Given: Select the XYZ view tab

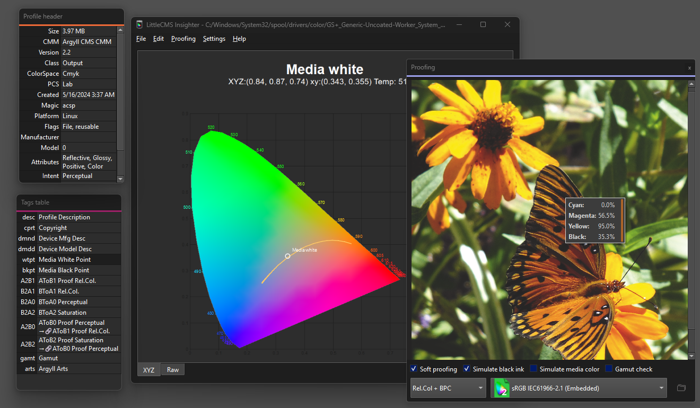Looking at the screenshot, I should point(148,370).
